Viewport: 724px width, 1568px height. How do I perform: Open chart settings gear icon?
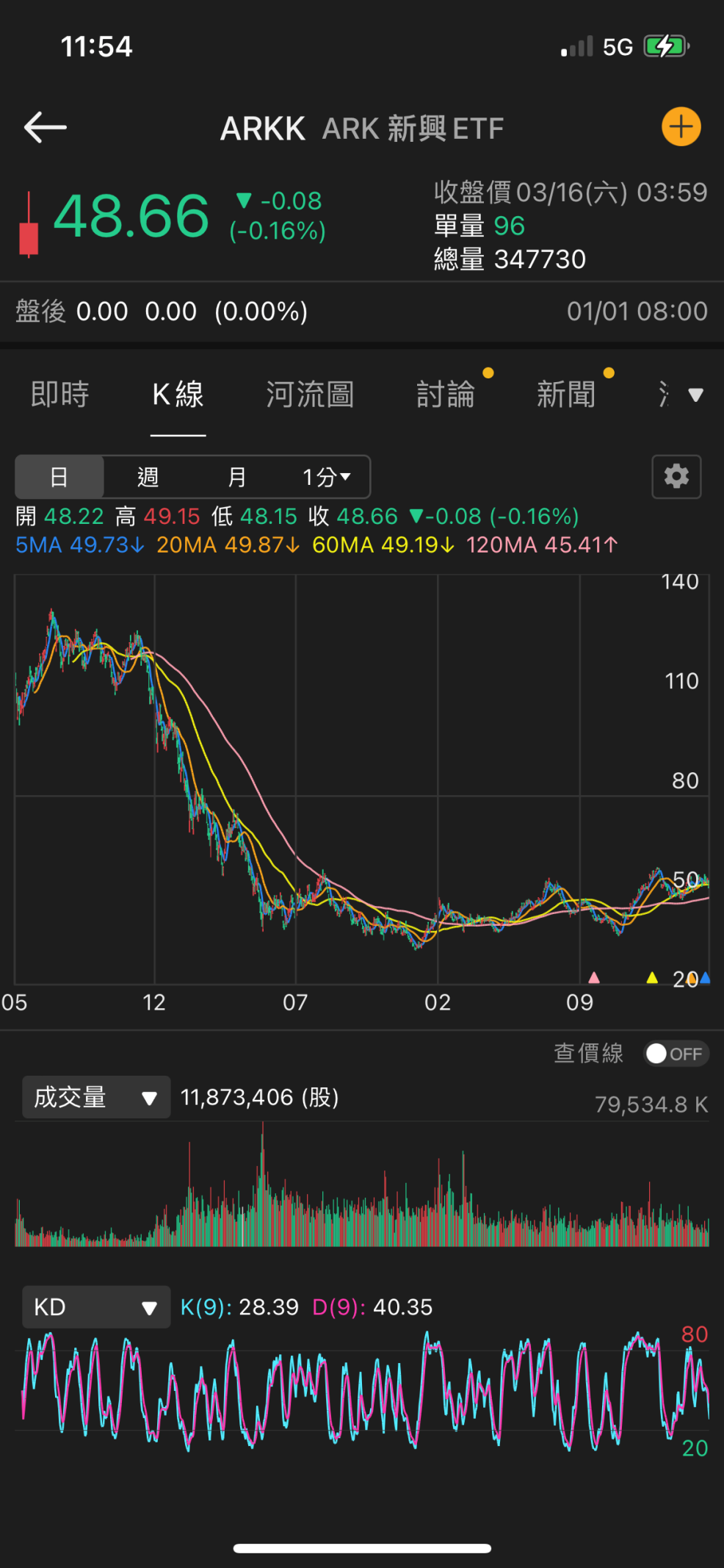pyautogui.click(x=676, y=477)
